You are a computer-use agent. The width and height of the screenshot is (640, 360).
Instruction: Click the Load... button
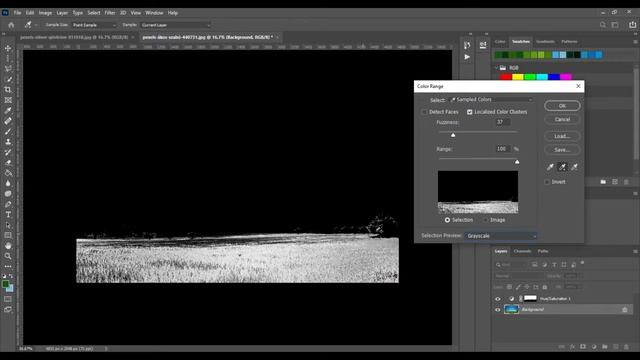tap(562, 136)
